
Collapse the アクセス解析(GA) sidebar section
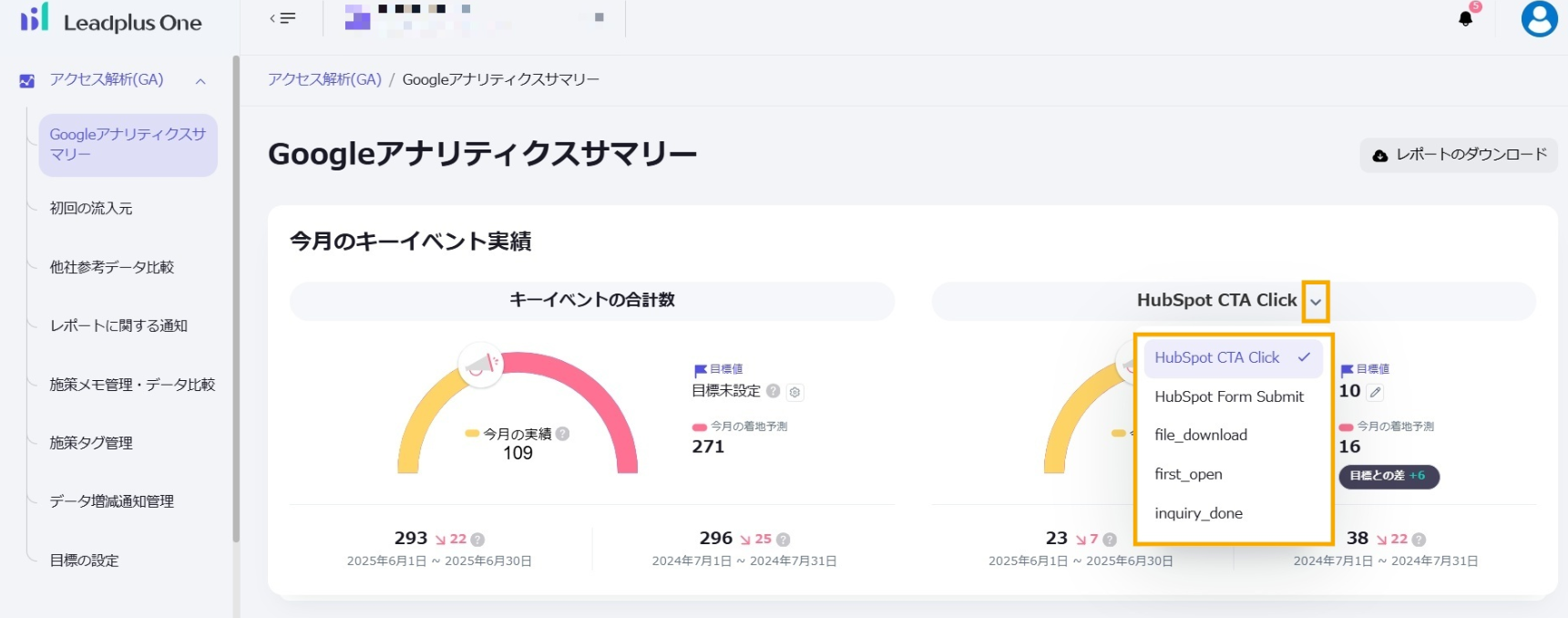pyautogui.click(x=200, y=81)
